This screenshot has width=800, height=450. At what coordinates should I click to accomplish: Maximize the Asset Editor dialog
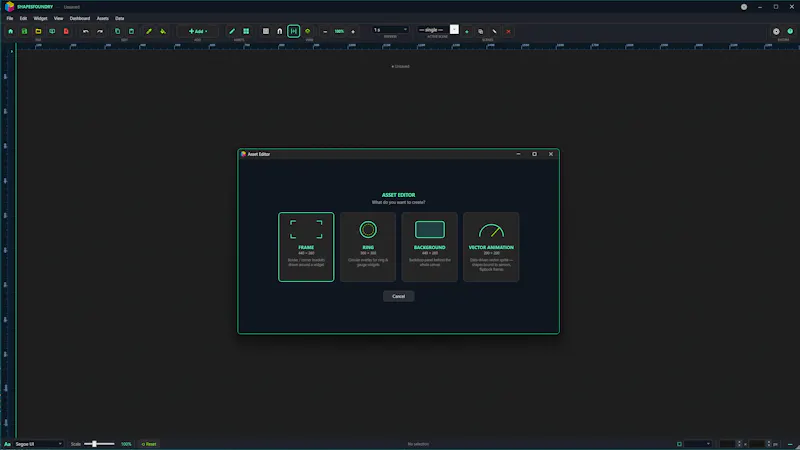534,154
